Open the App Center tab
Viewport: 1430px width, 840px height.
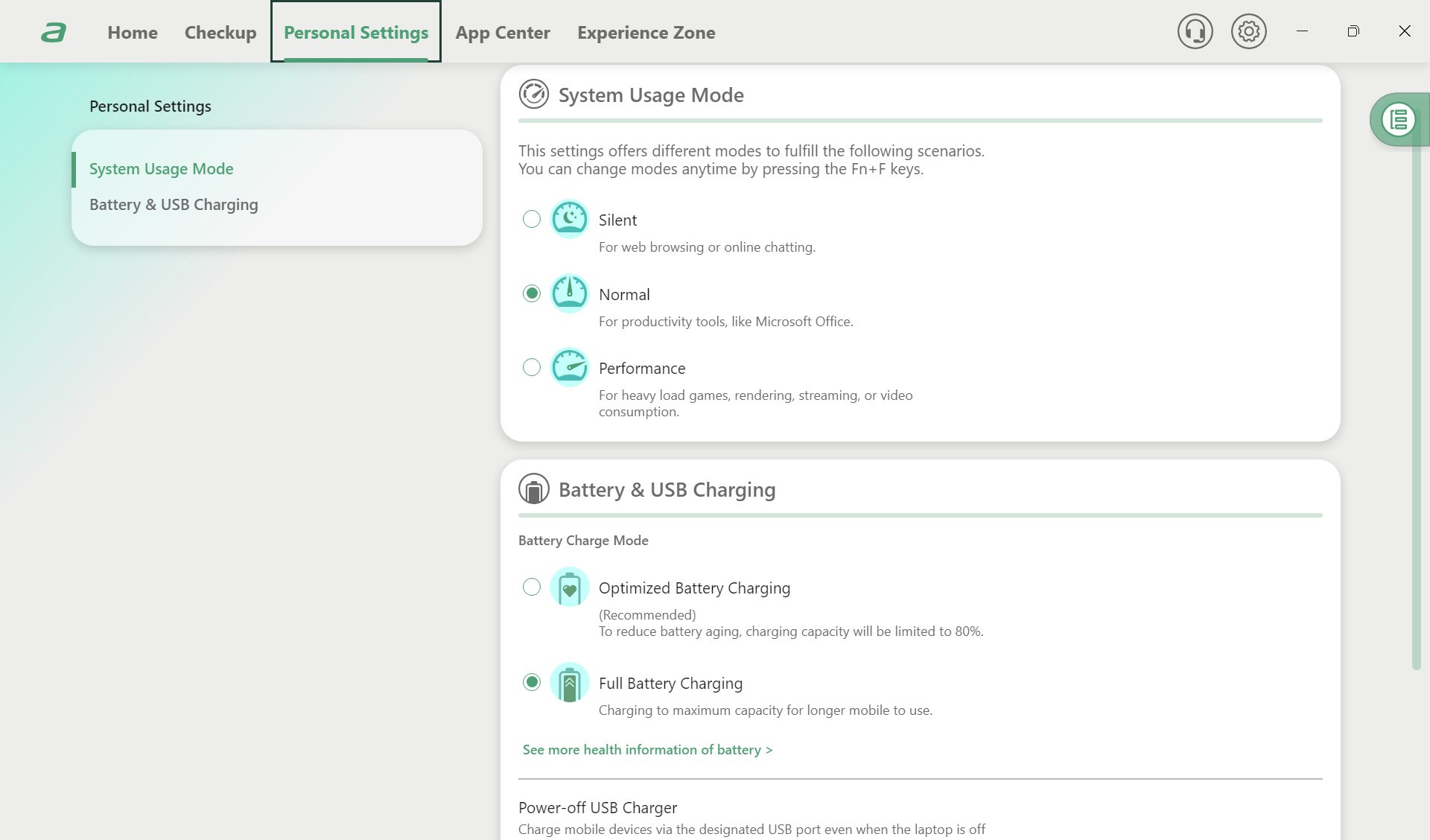coord(503,32)
